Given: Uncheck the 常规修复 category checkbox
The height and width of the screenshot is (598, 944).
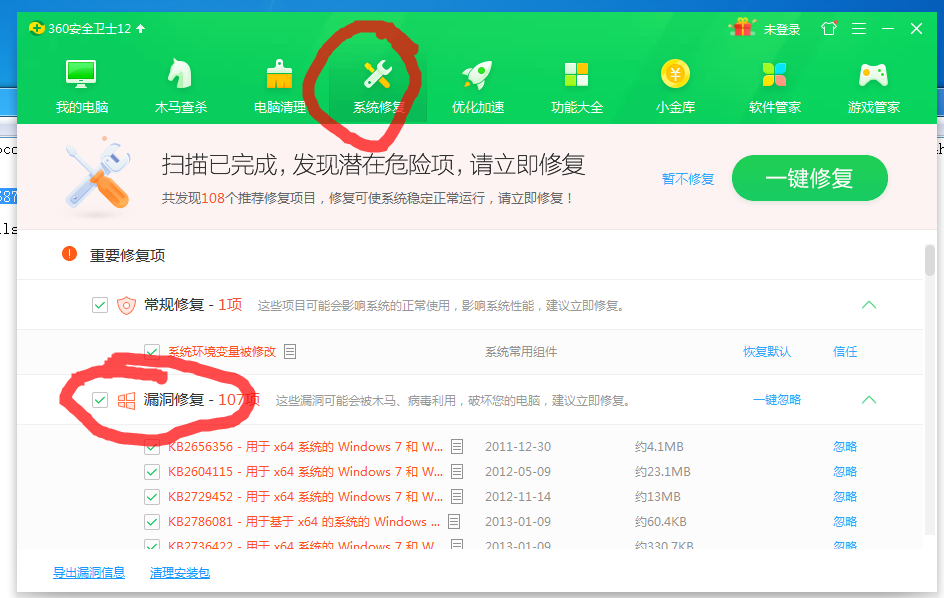Looking at the screenshot, I should (x=100, y=305).
